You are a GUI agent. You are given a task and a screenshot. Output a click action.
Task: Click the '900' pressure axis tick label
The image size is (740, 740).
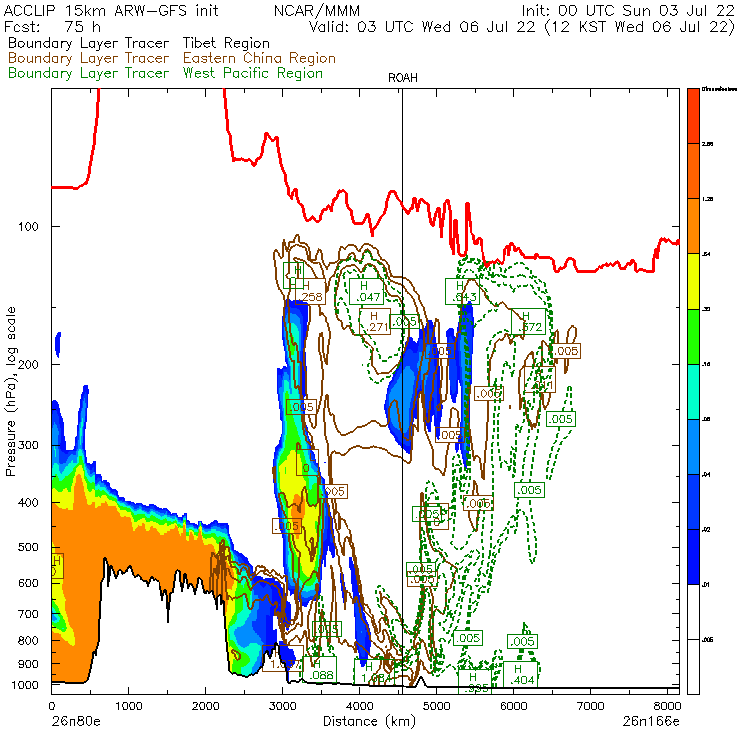tap(28, 664)
